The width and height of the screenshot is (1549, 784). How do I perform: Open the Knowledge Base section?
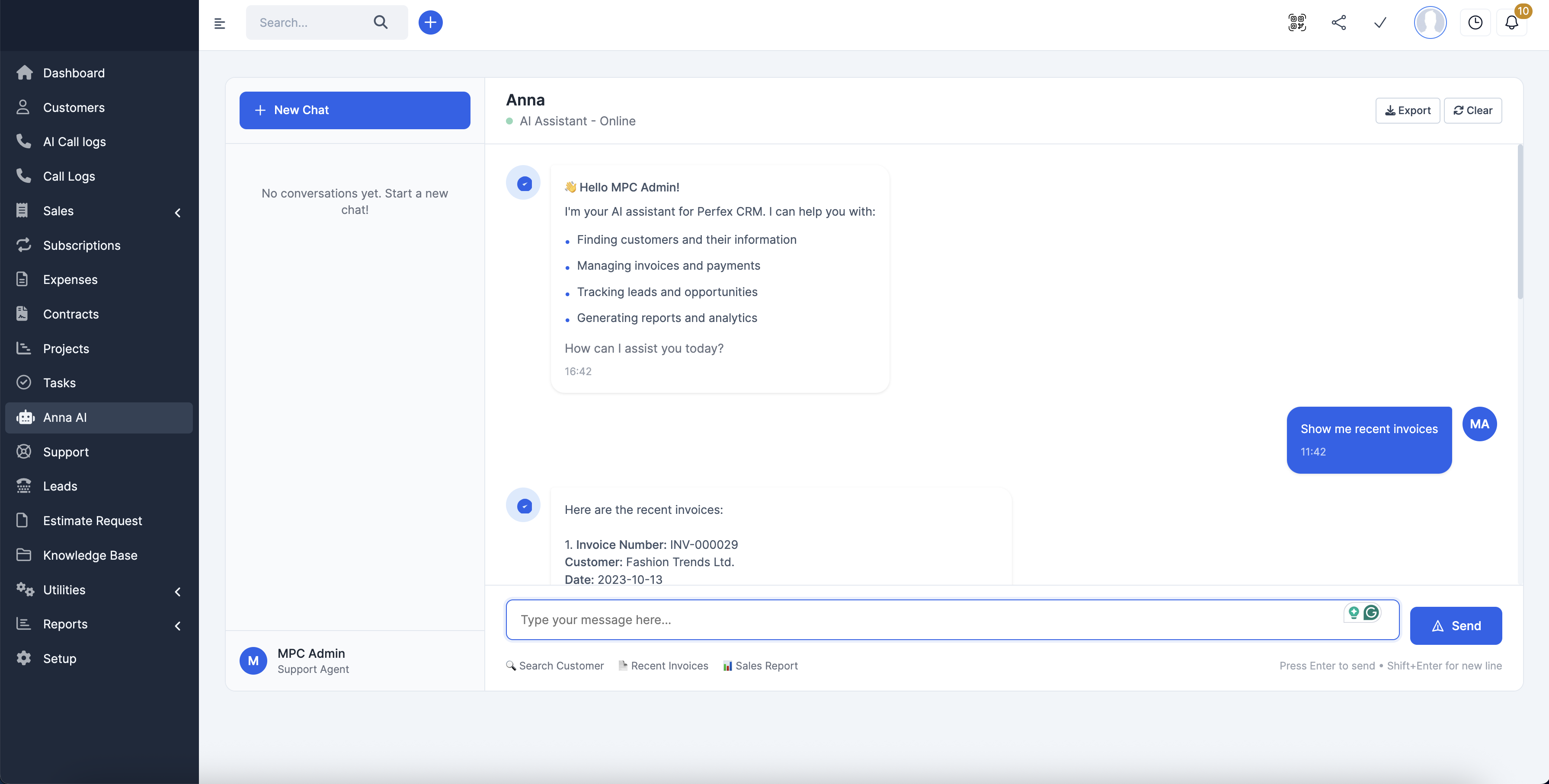tap(90, 555)
